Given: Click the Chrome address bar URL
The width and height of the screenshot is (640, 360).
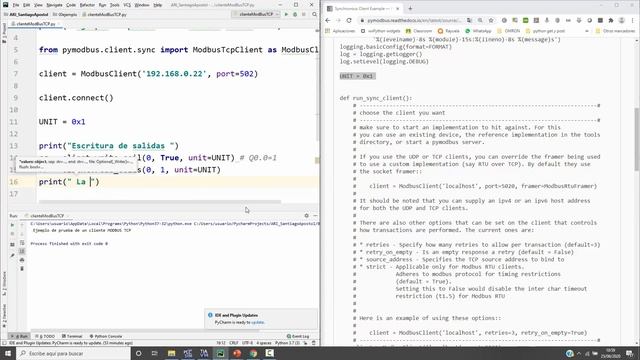Looking at the screenshot, I should click(x=414, y=20).
